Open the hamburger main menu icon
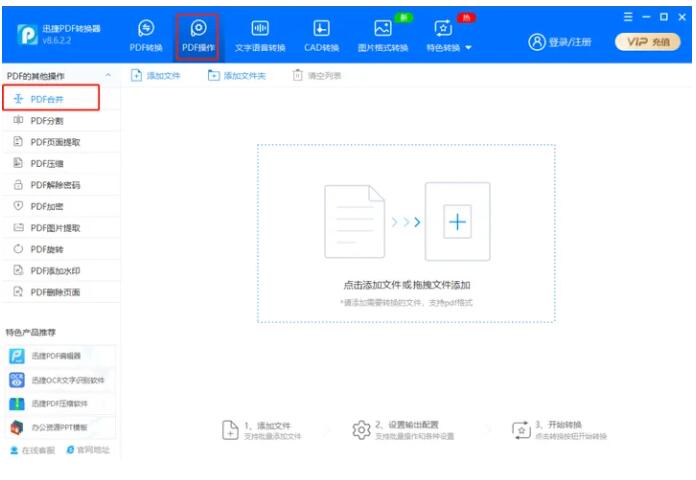This screenshot has width=696, height=480. (627, 17)
